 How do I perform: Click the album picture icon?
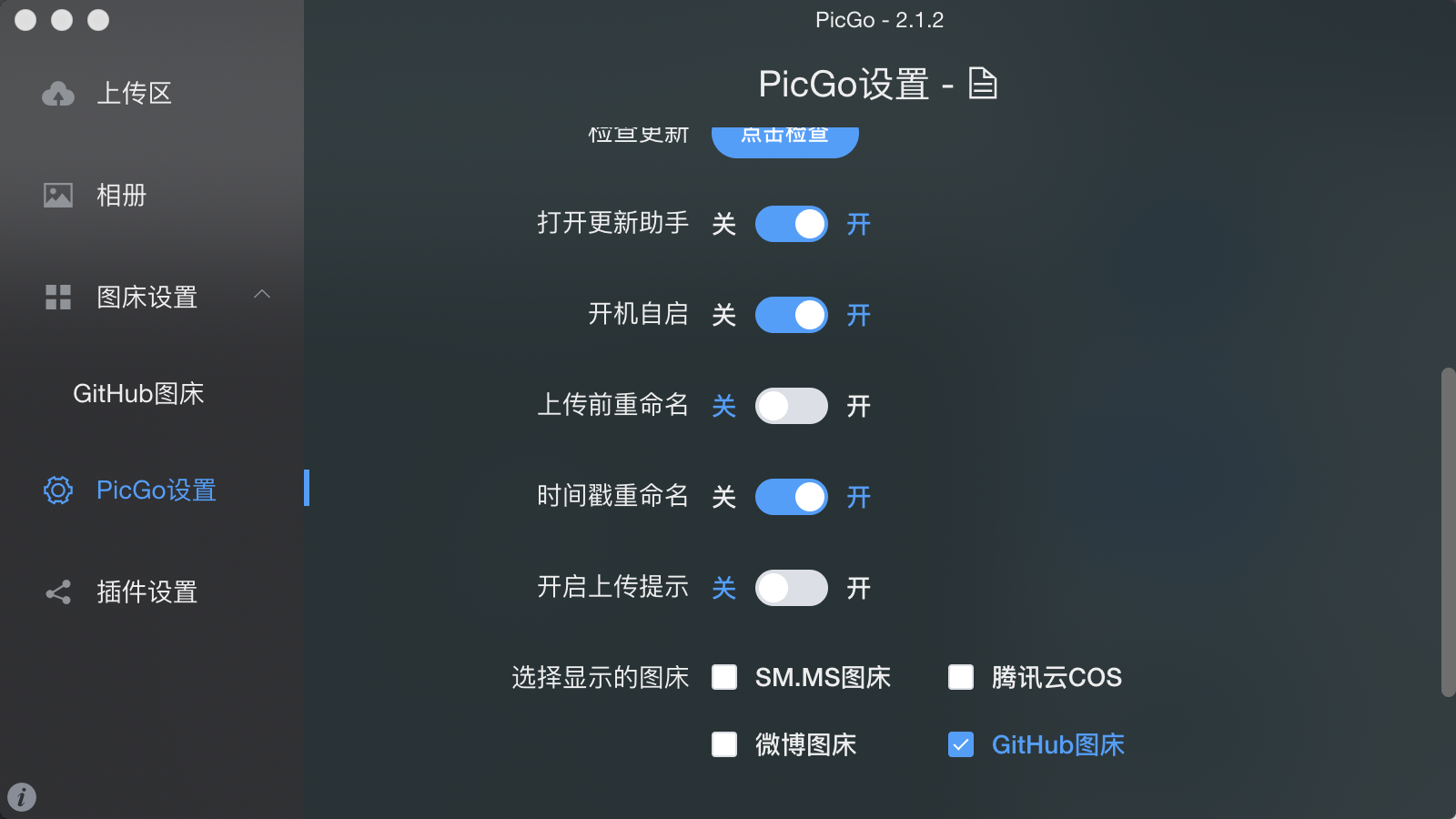pos(58,195)
